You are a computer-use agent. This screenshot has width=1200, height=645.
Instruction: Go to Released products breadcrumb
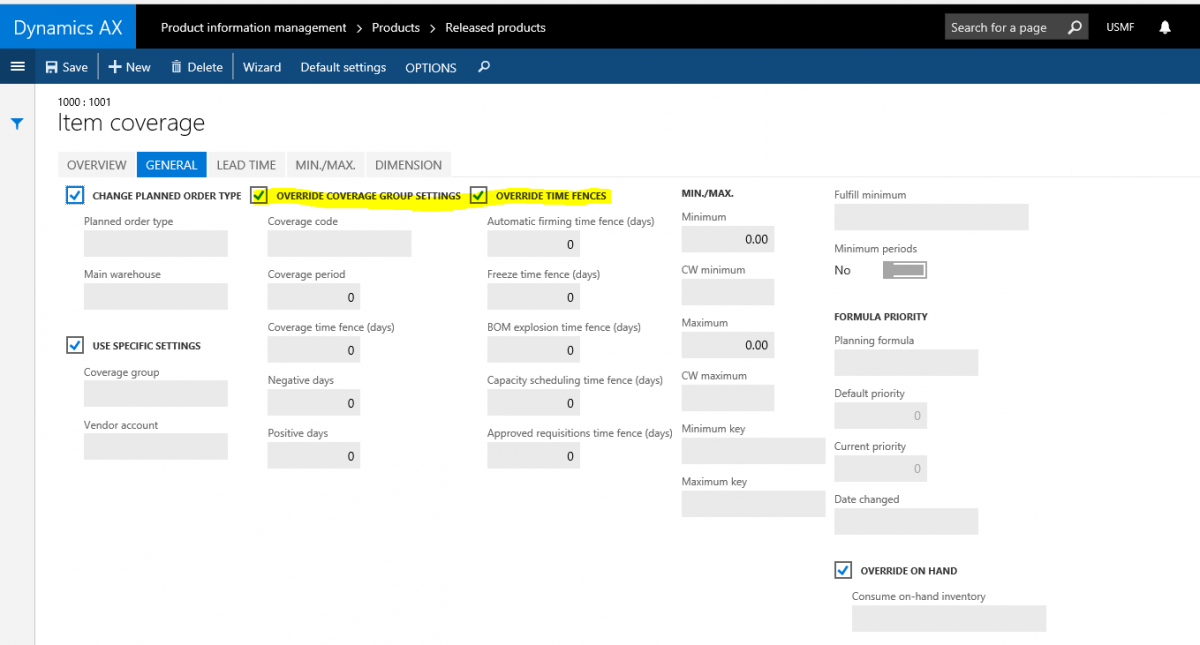tap(495, 28)
